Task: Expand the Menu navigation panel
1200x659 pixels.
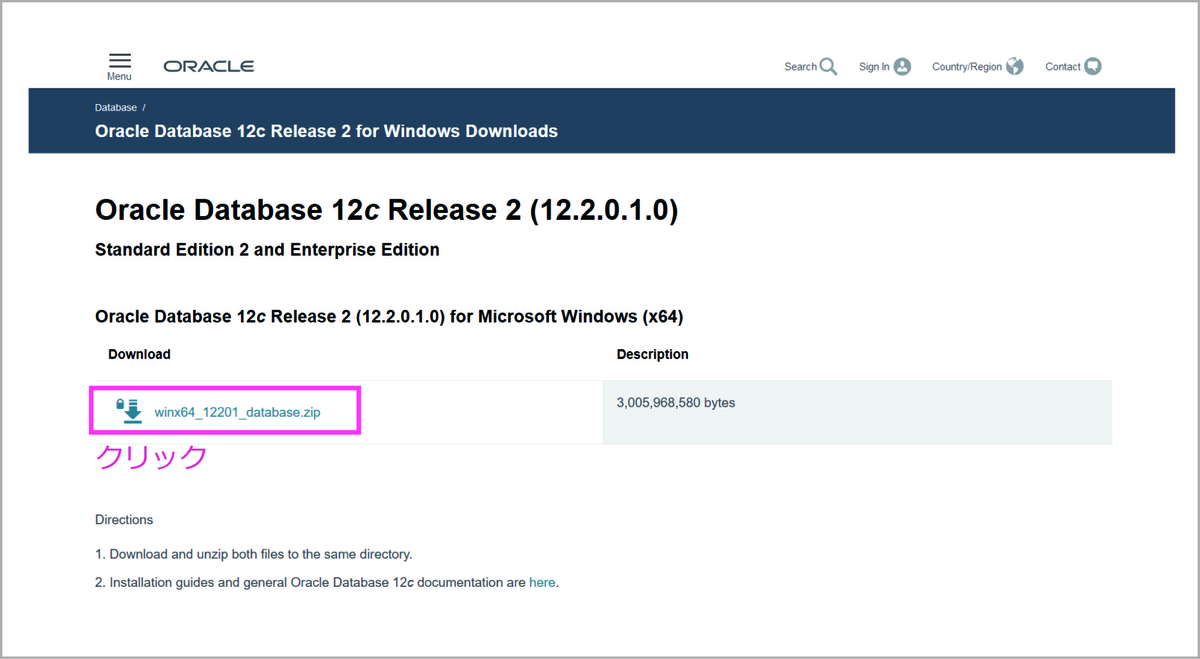Action: pyautogui.click(x=119, y=66)
